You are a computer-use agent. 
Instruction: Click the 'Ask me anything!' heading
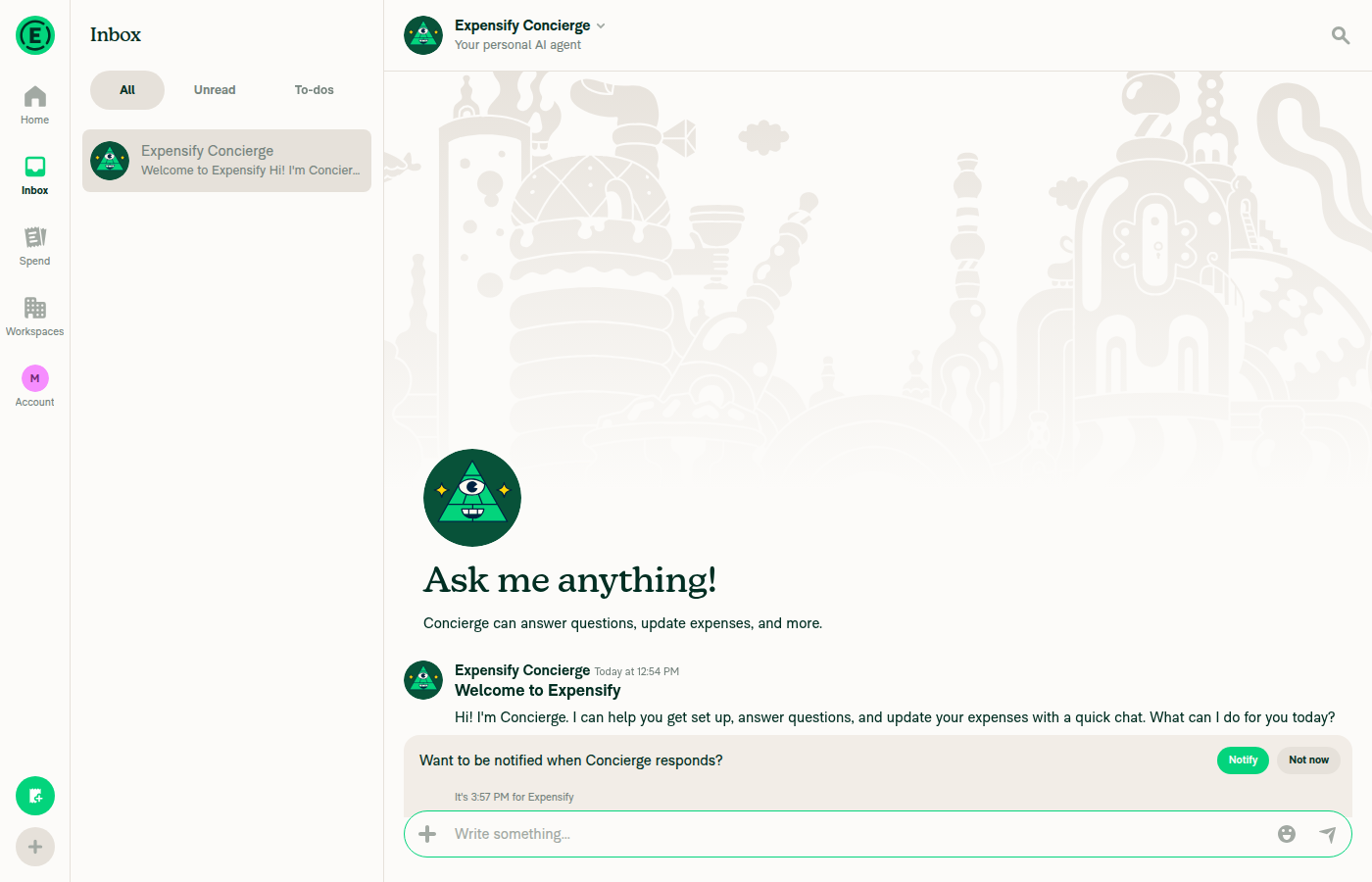click(569, 580)
